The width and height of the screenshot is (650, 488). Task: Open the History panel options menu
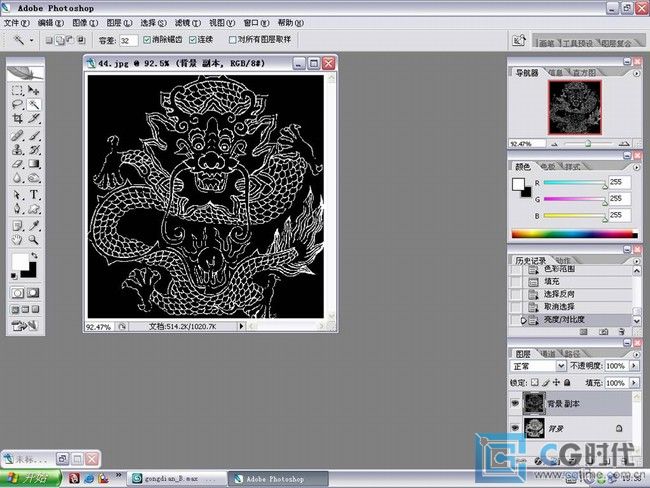tap(637, 261)
